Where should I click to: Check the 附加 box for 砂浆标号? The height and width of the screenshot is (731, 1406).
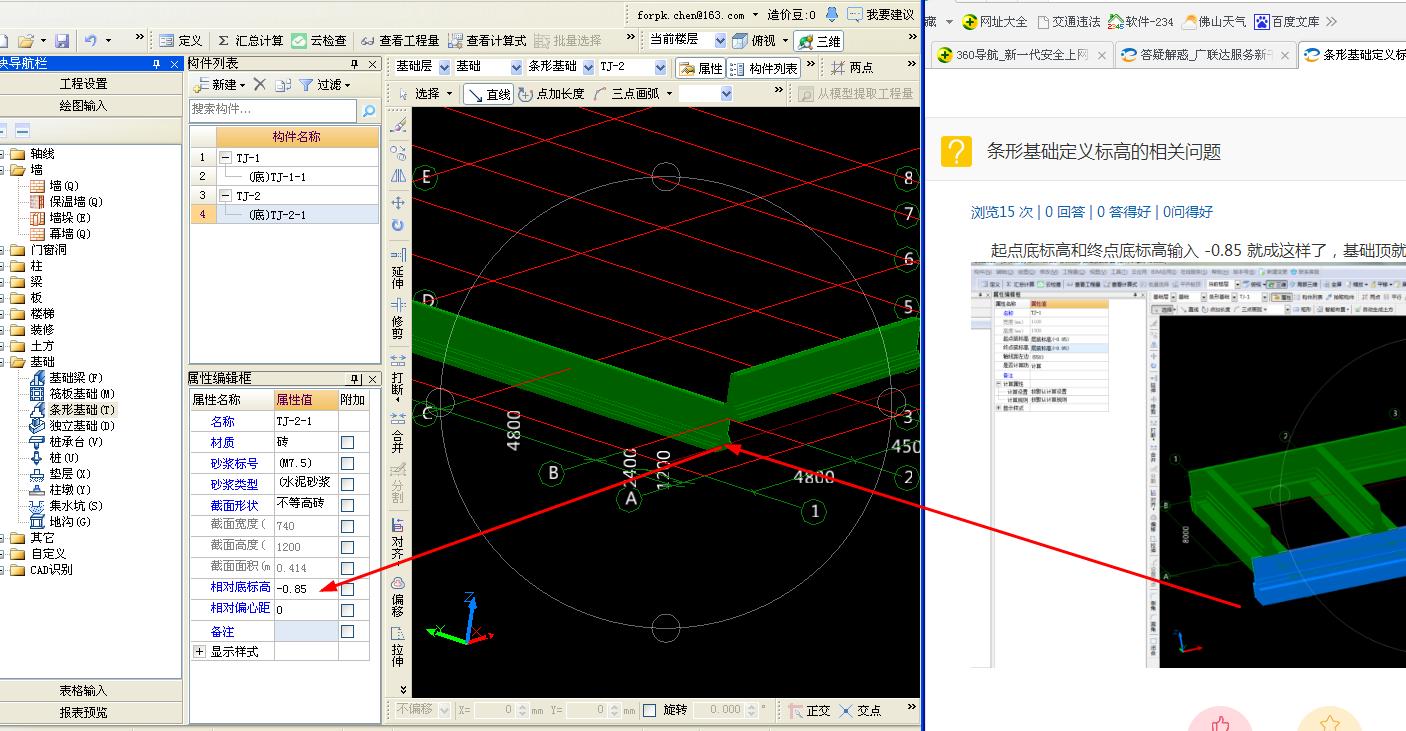[x=347, y=463]
